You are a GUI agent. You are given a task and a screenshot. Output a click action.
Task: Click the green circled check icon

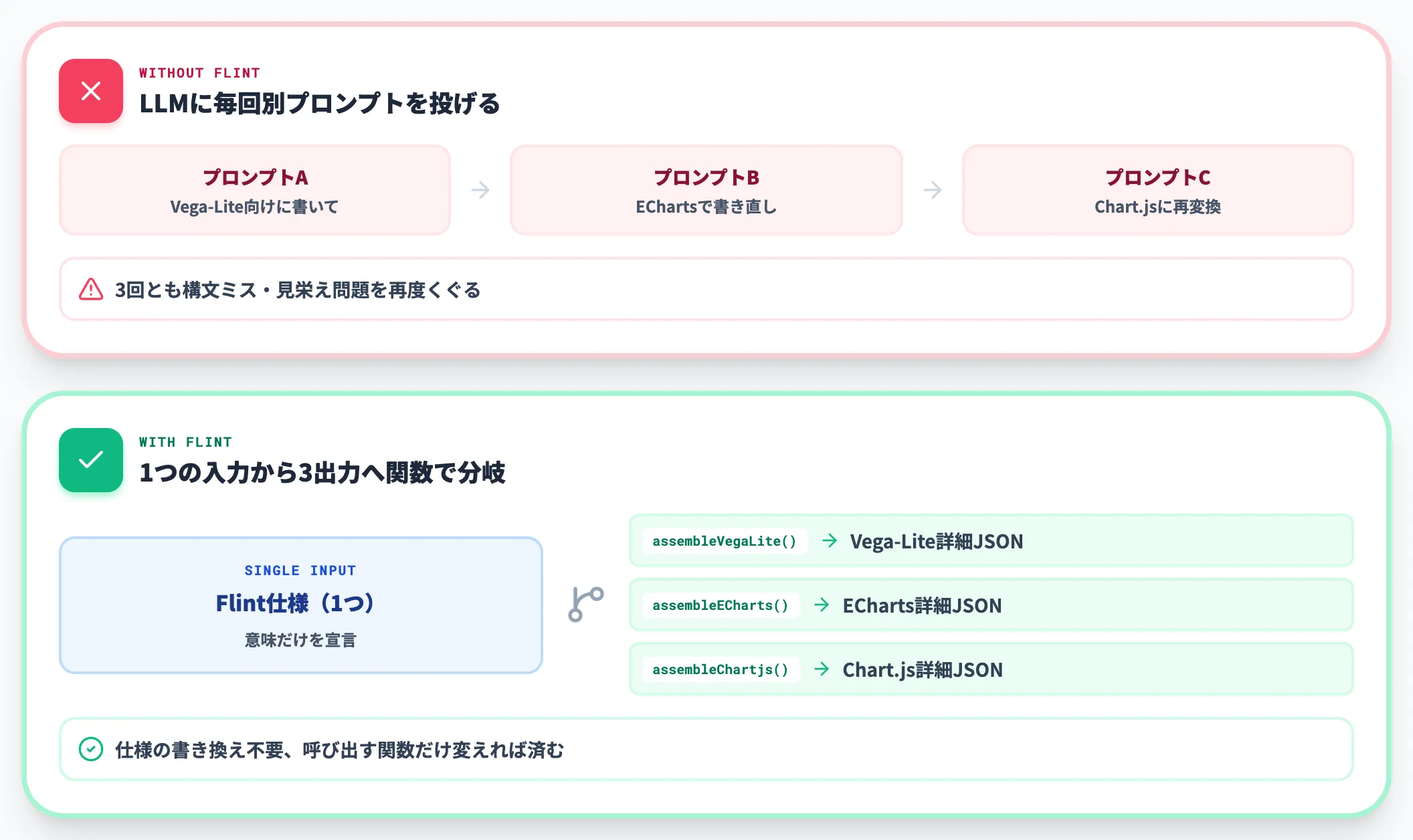91,749
